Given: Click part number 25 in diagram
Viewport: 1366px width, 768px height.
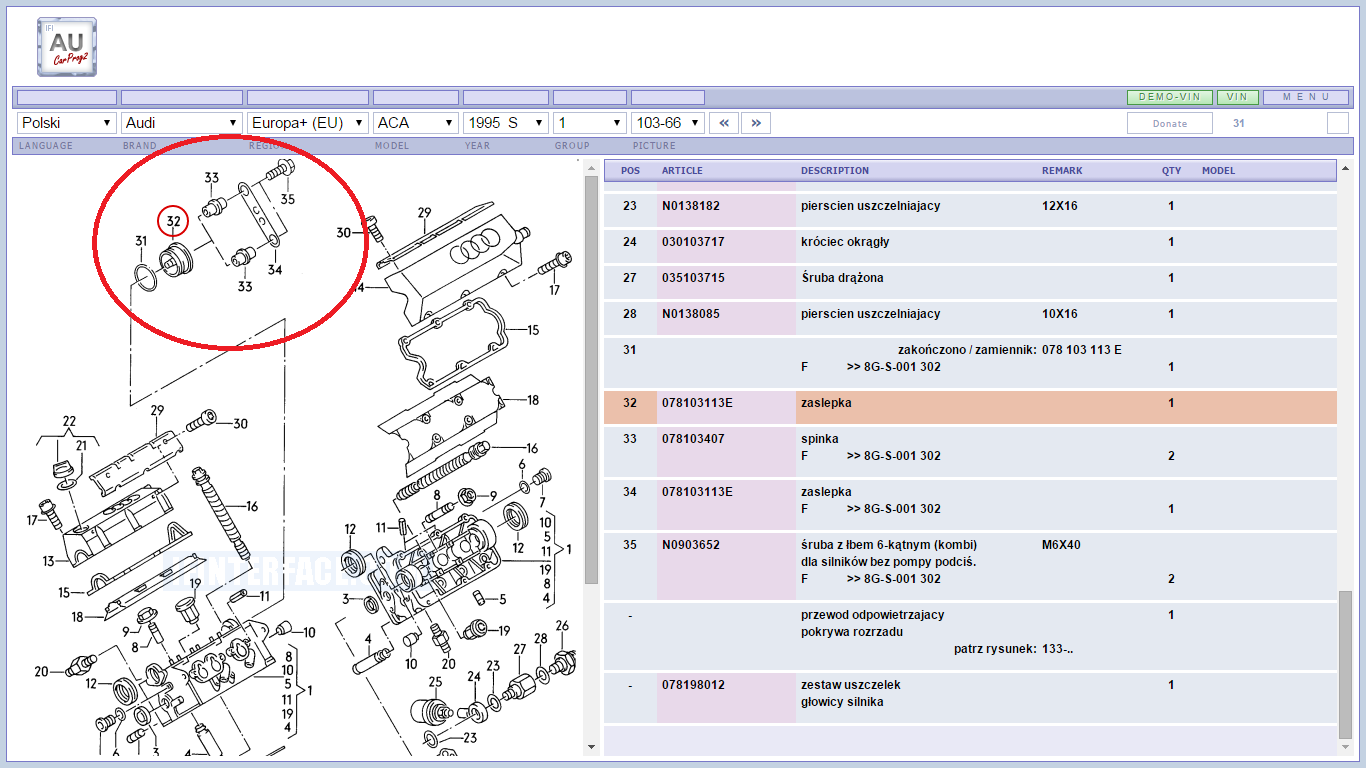Looking at the screenshot, I should coord(435,682).
